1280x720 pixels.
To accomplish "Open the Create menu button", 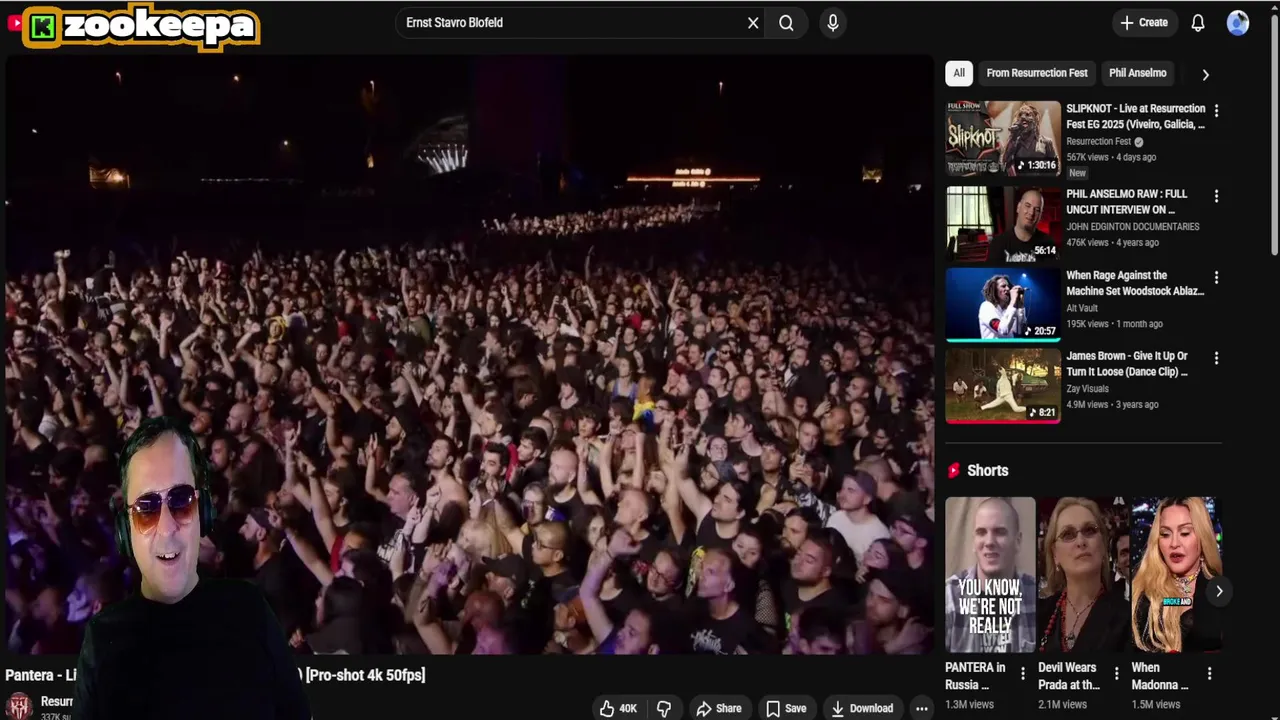I will [1143, 22].
